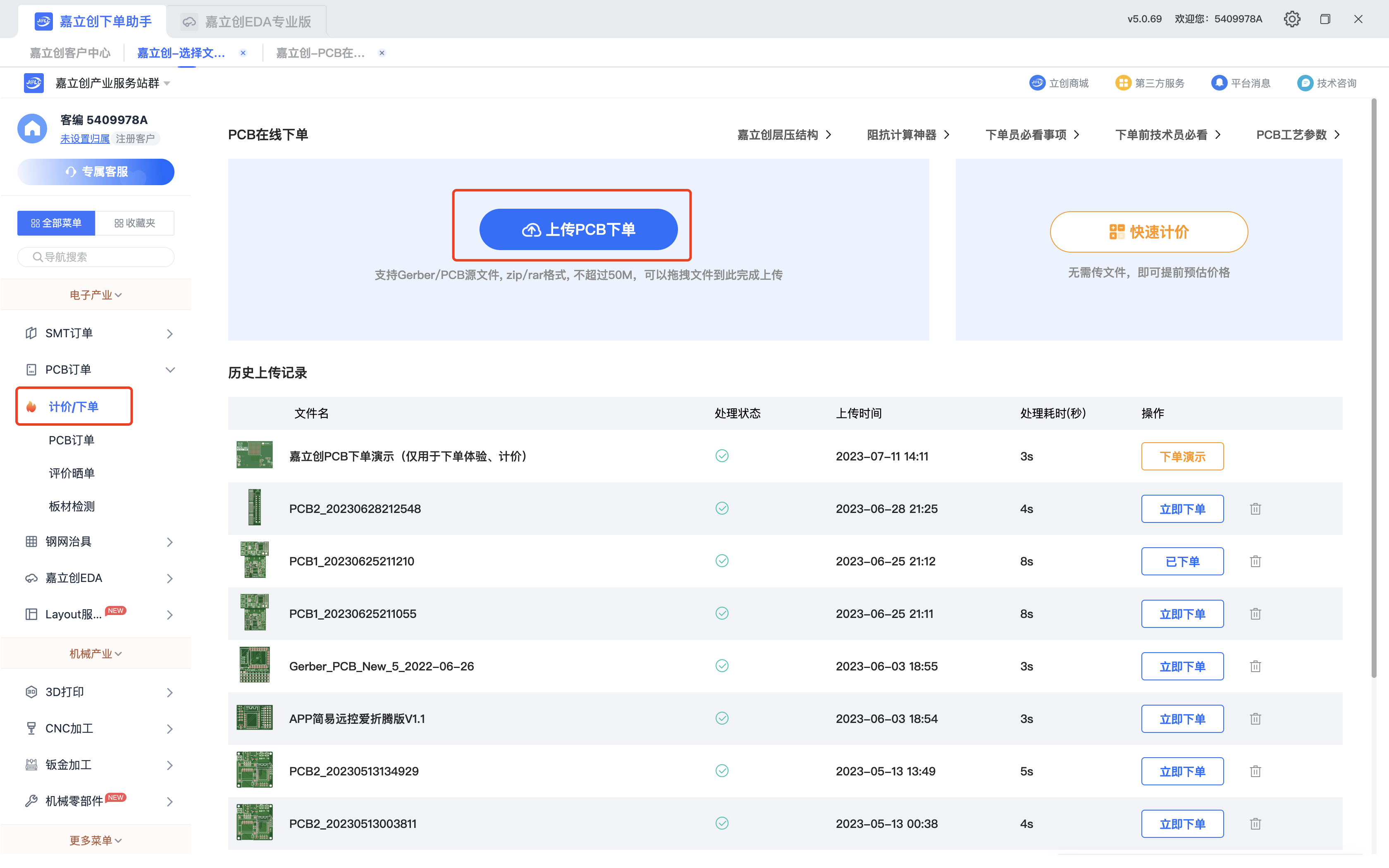Delete APP简易远控爱折腾版V1.1 record via trash icon
Viewport: 1389px width, 868px height.
coord(1255,719)
